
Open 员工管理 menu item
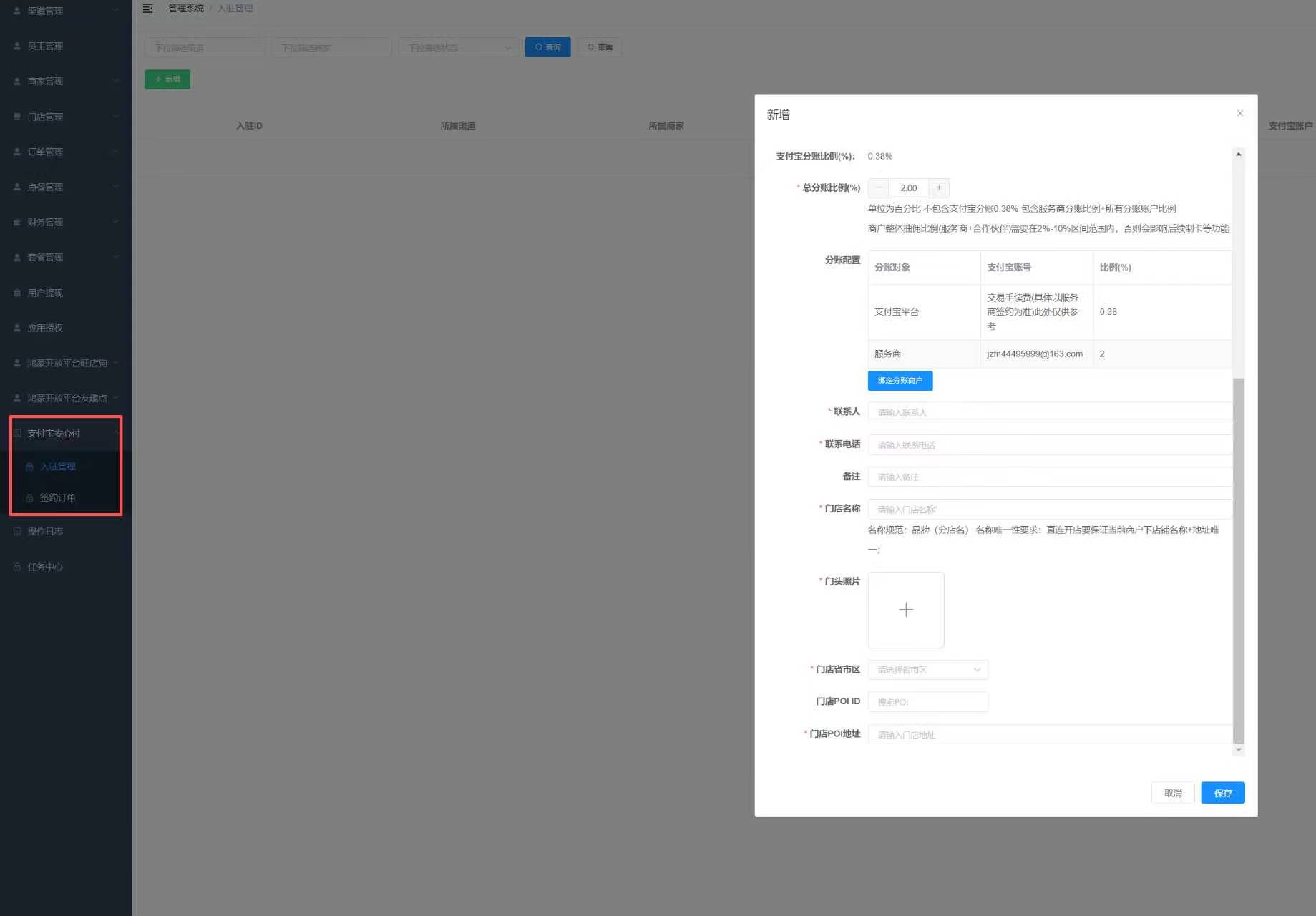[x=66, y=46]
